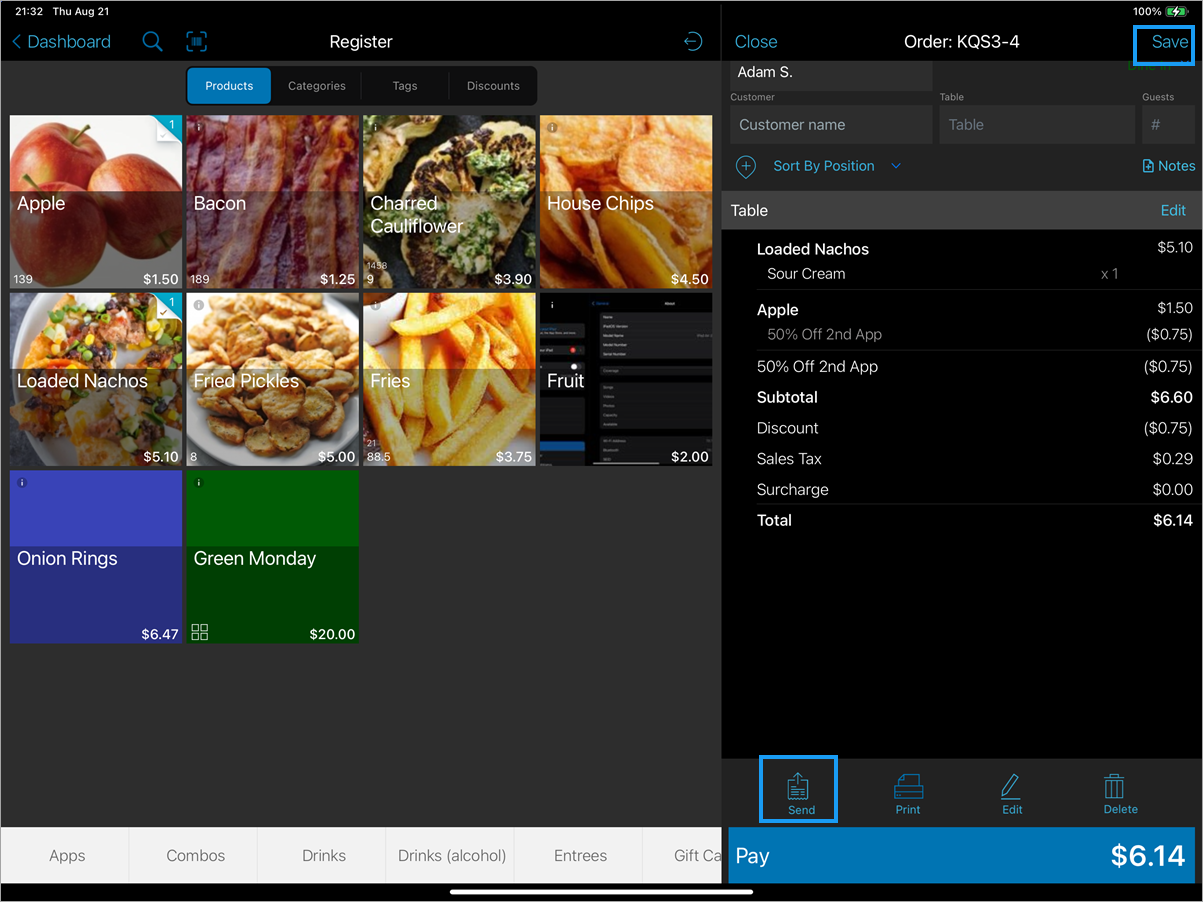
Task: Add a seat with the plus pin icon
Action: (746, 166)
